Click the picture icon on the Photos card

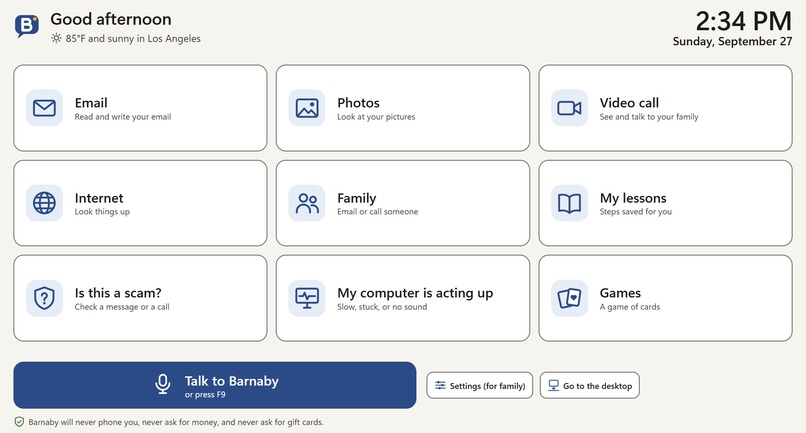coord(307,108)
